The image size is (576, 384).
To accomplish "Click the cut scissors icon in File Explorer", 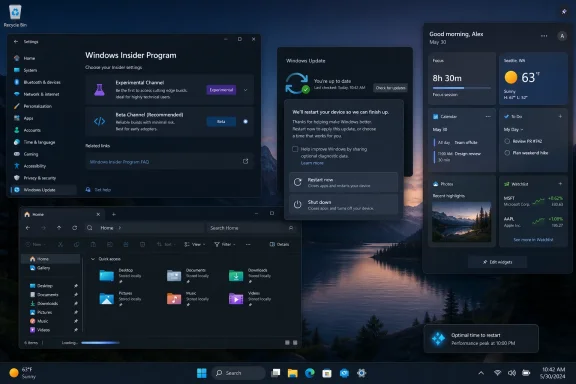I will click(x=61, y=244).
